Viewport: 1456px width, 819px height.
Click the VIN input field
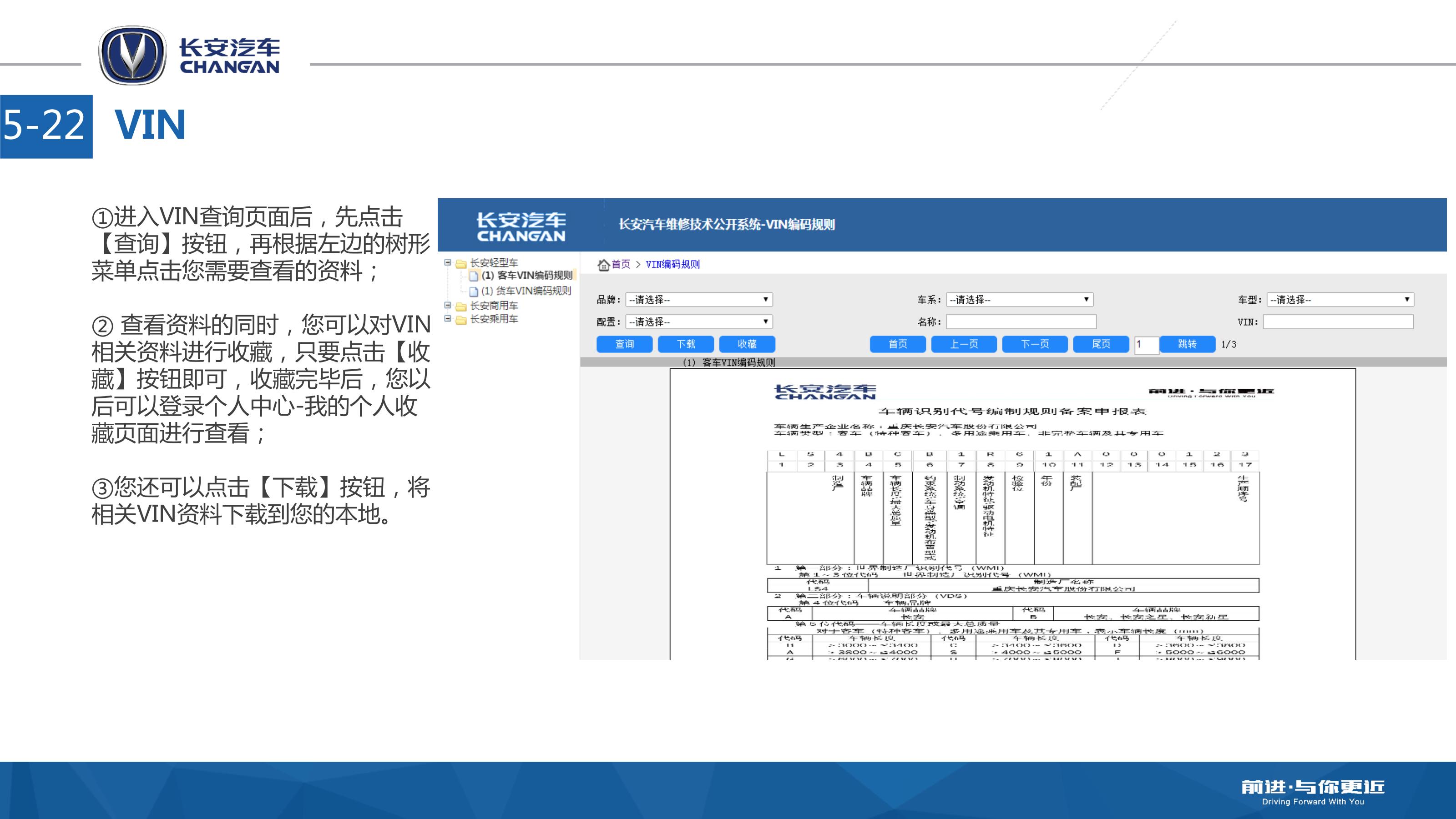pyautogui.click(x=1338, y=322)
